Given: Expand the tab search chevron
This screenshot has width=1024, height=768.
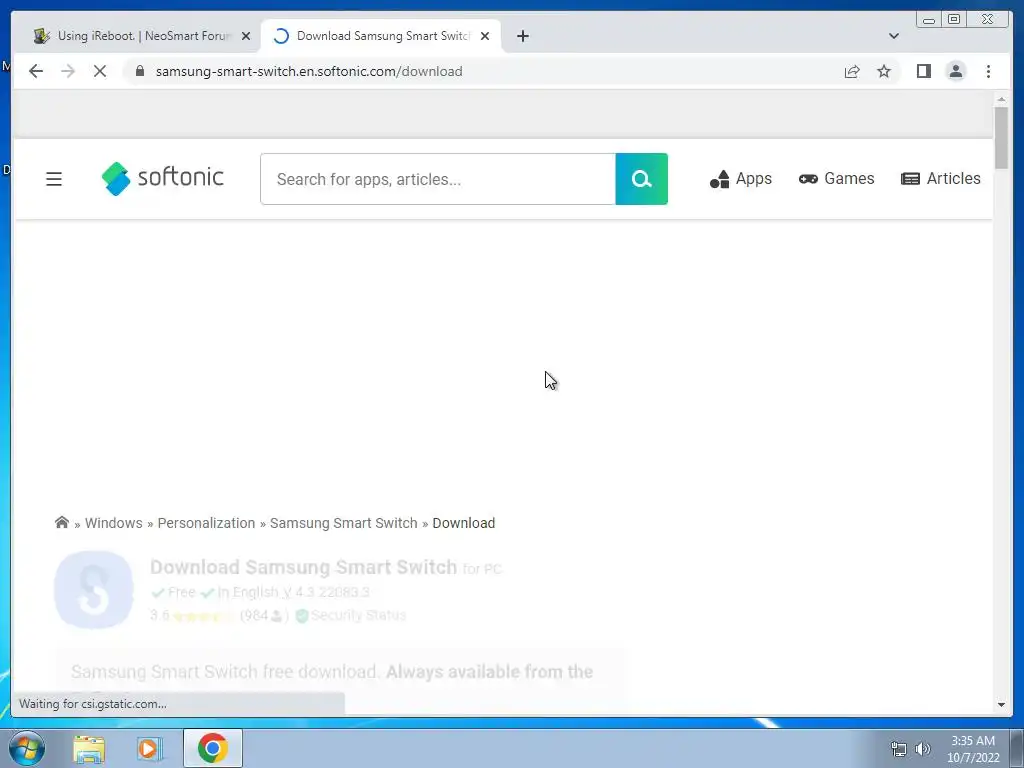Looking at the screenshot, I should (893, 36).
